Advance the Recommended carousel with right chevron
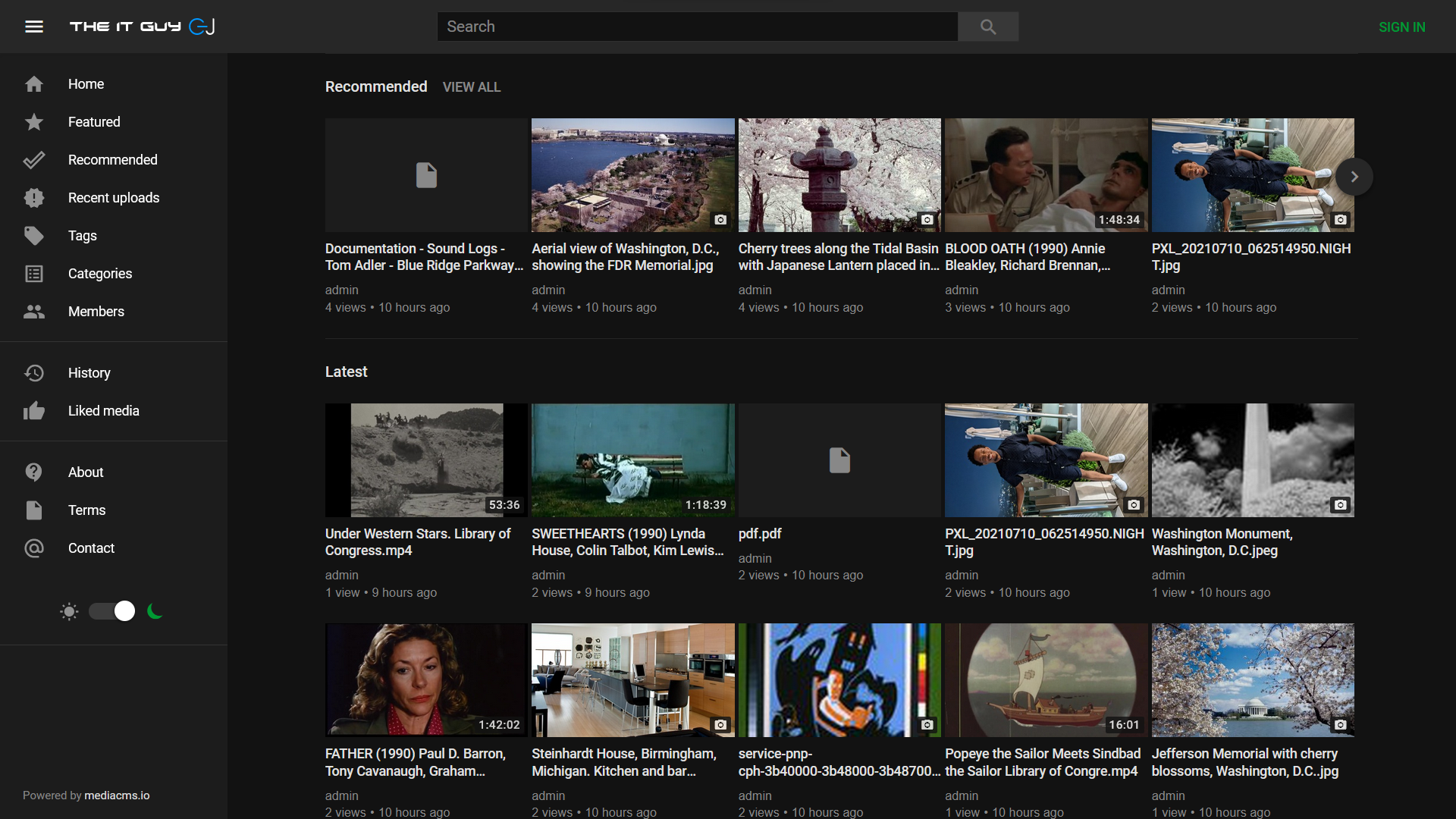This screenshot has width=1456, height=819. pos(1354,177)
